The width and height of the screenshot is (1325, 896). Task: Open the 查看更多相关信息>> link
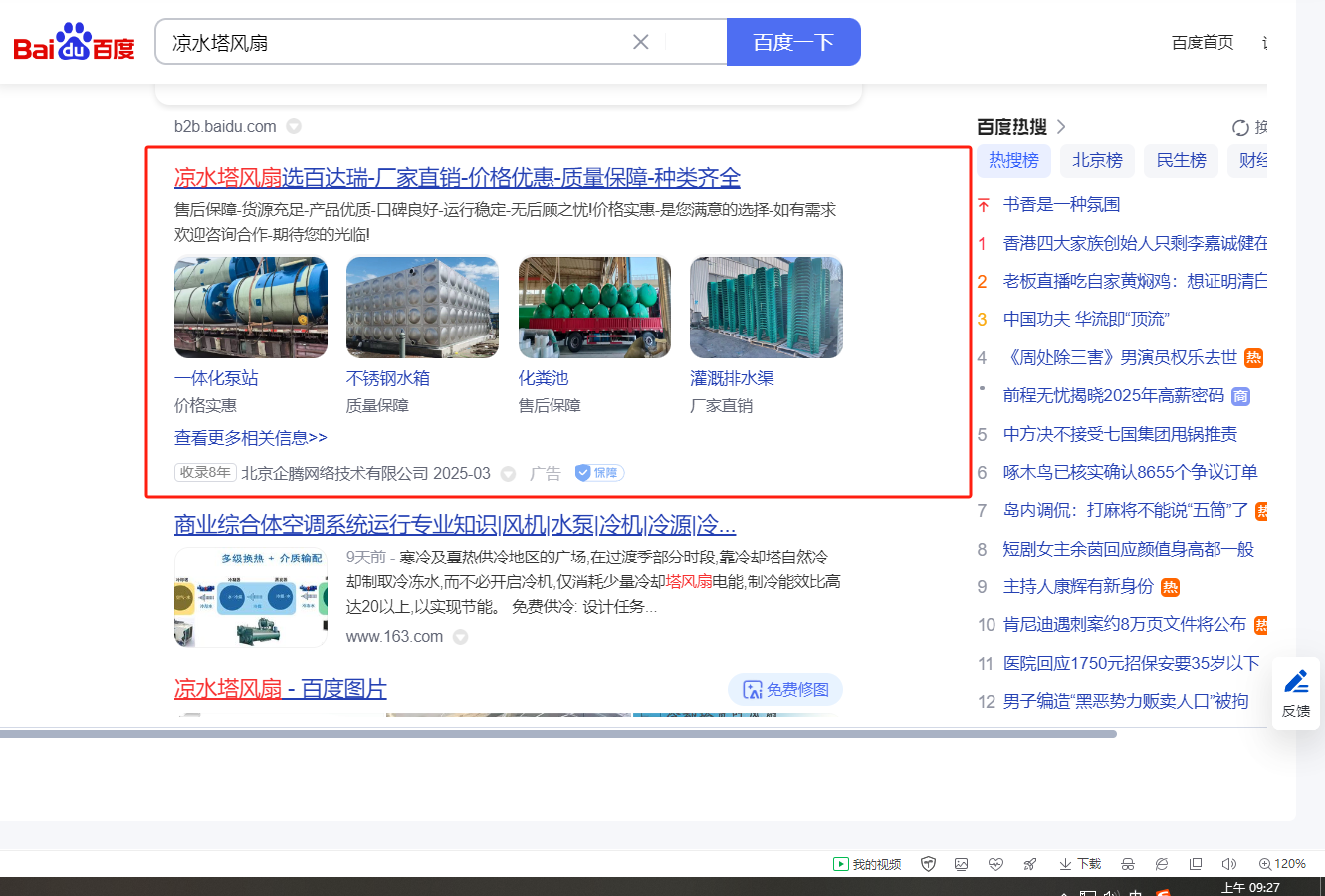250,438
